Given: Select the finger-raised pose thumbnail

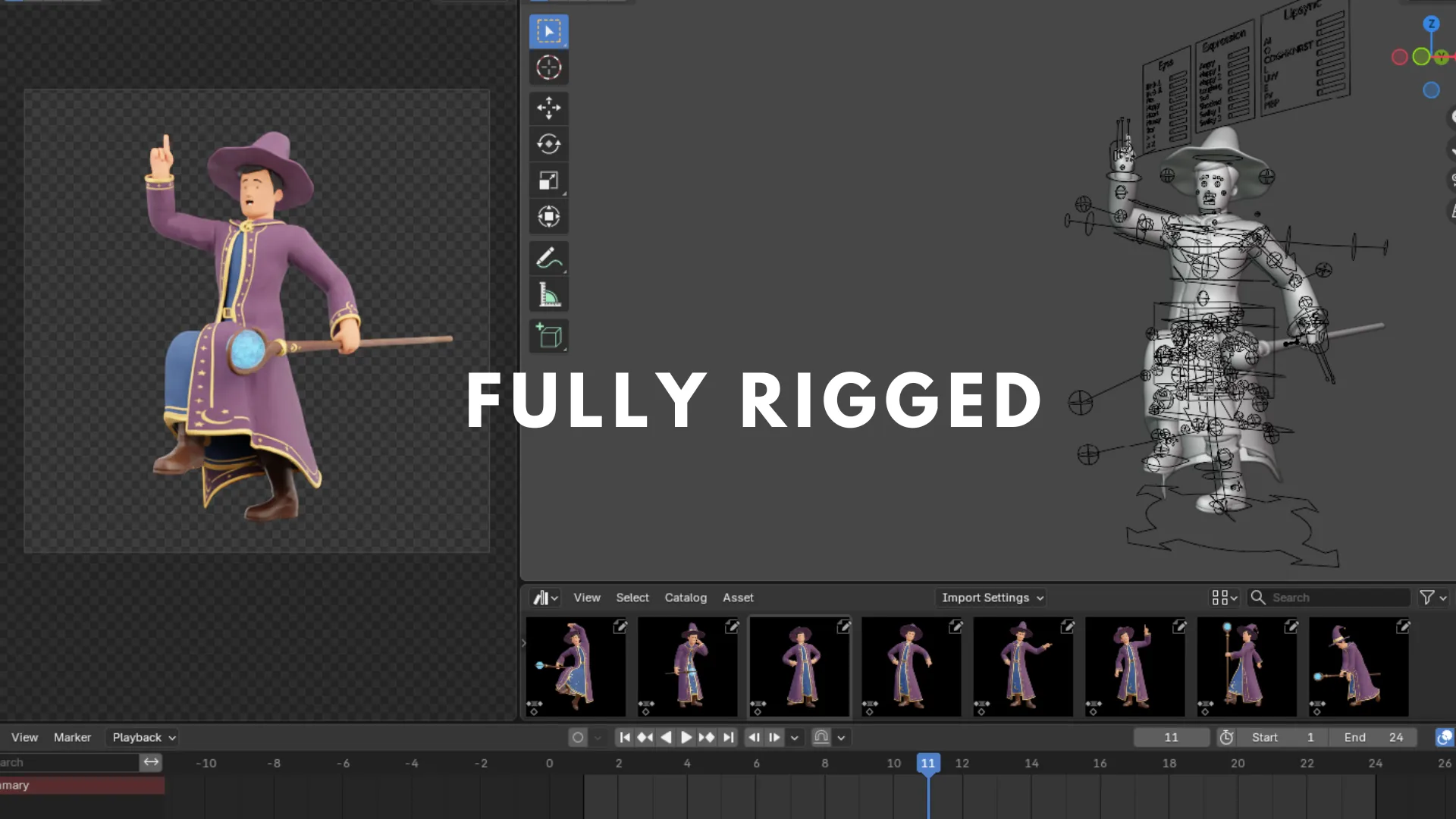Looking at the screenshot, I should click(x=1135, y=667).
